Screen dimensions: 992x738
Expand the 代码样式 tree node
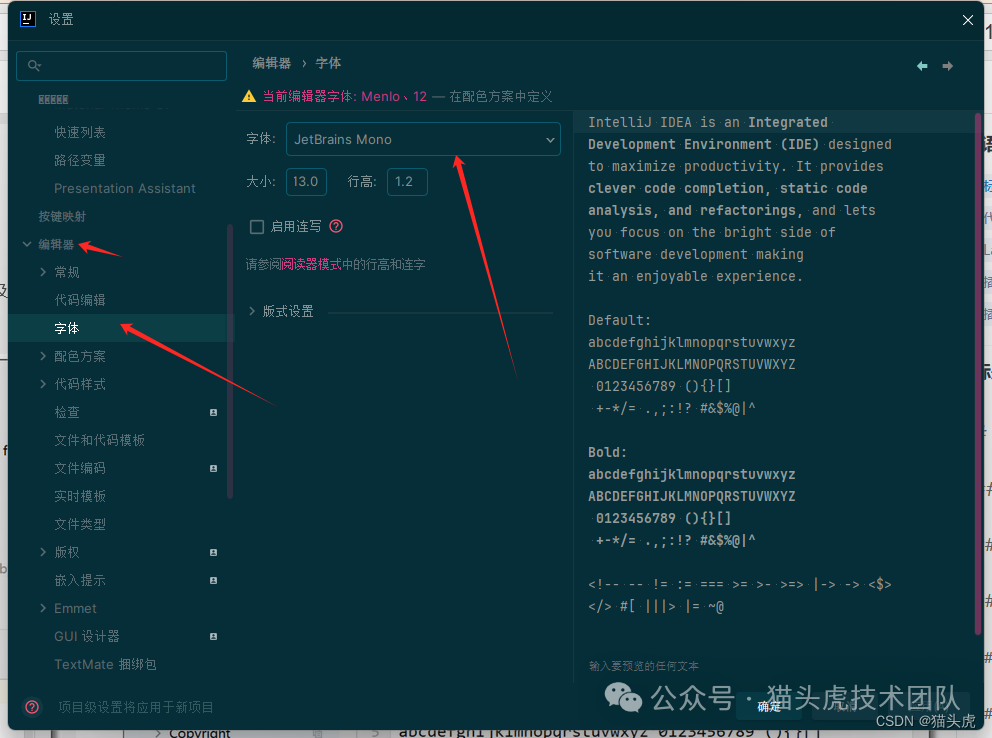click(43, 384)
